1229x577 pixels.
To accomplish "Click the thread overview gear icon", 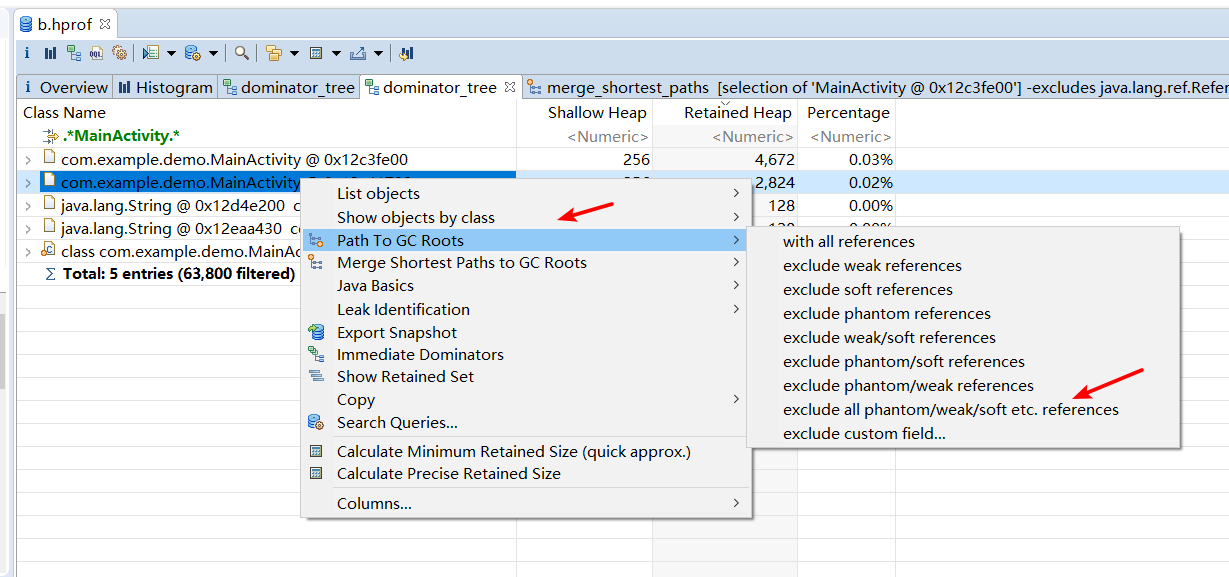I will tap(120, 53).
